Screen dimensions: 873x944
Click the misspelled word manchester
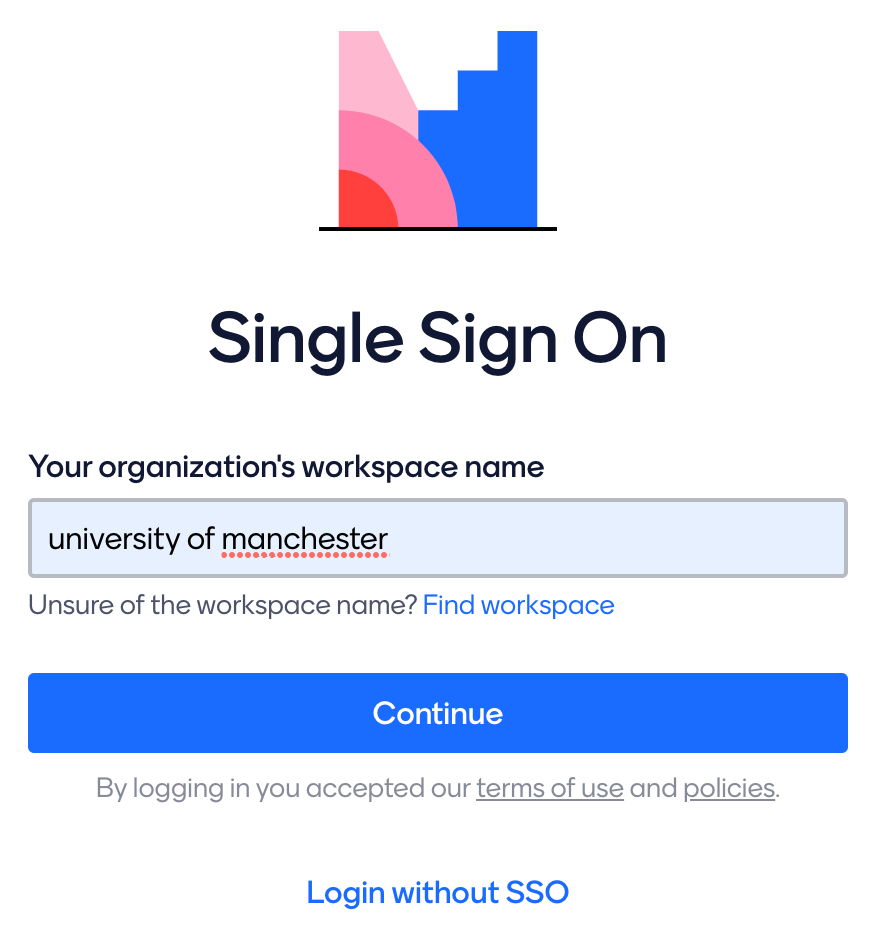[304, 538]
